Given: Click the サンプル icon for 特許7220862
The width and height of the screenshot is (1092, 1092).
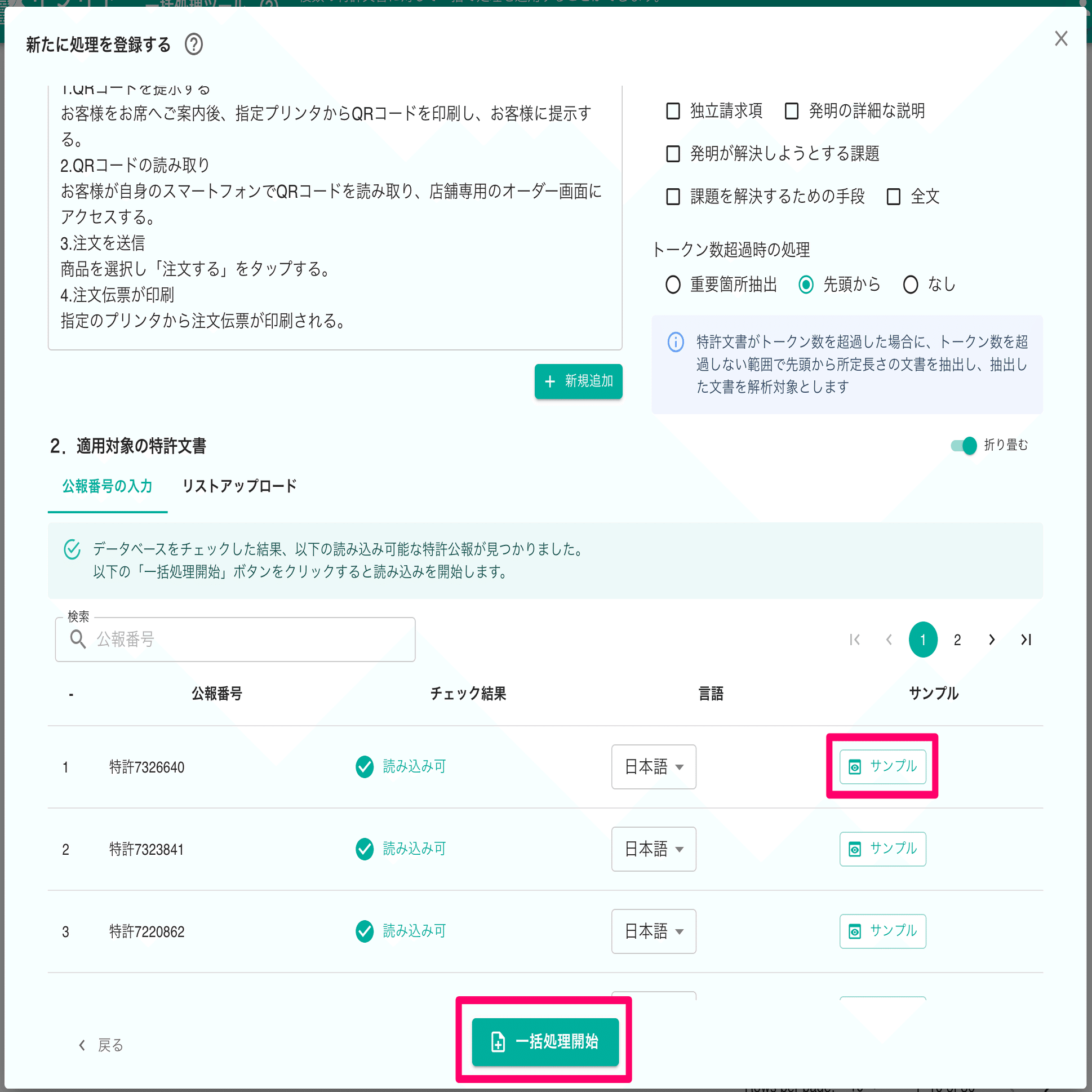Looking at the screenshot, I should pos(882,931).
